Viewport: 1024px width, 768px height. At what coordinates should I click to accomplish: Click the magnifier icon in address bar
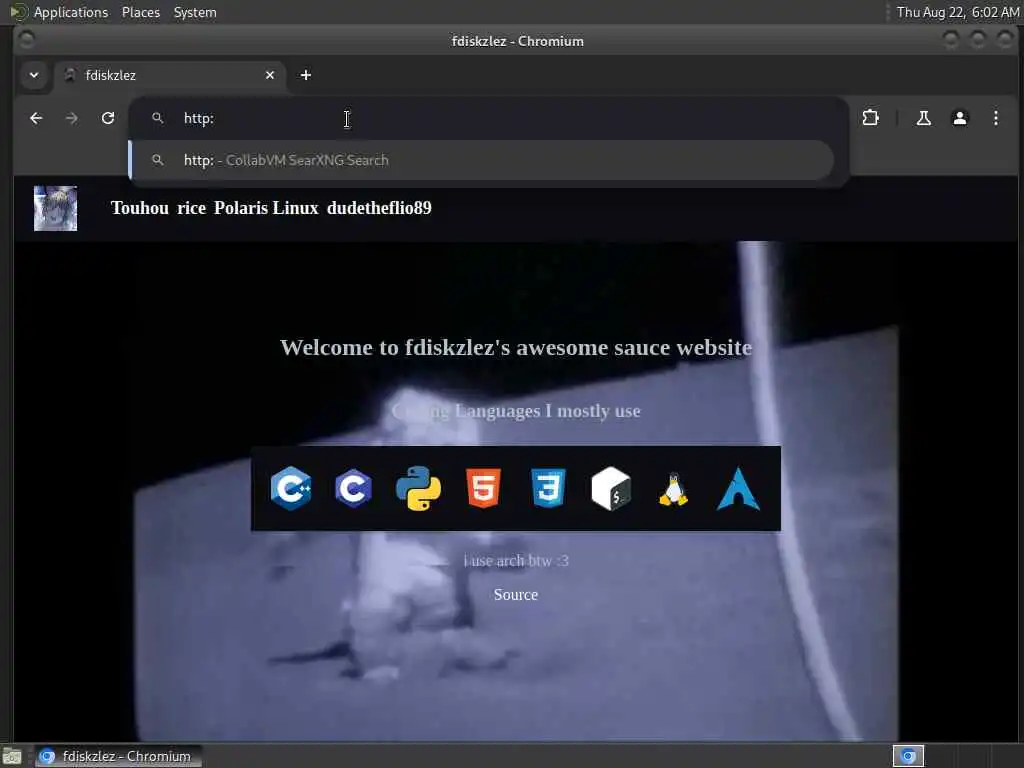tap(157, 118)
